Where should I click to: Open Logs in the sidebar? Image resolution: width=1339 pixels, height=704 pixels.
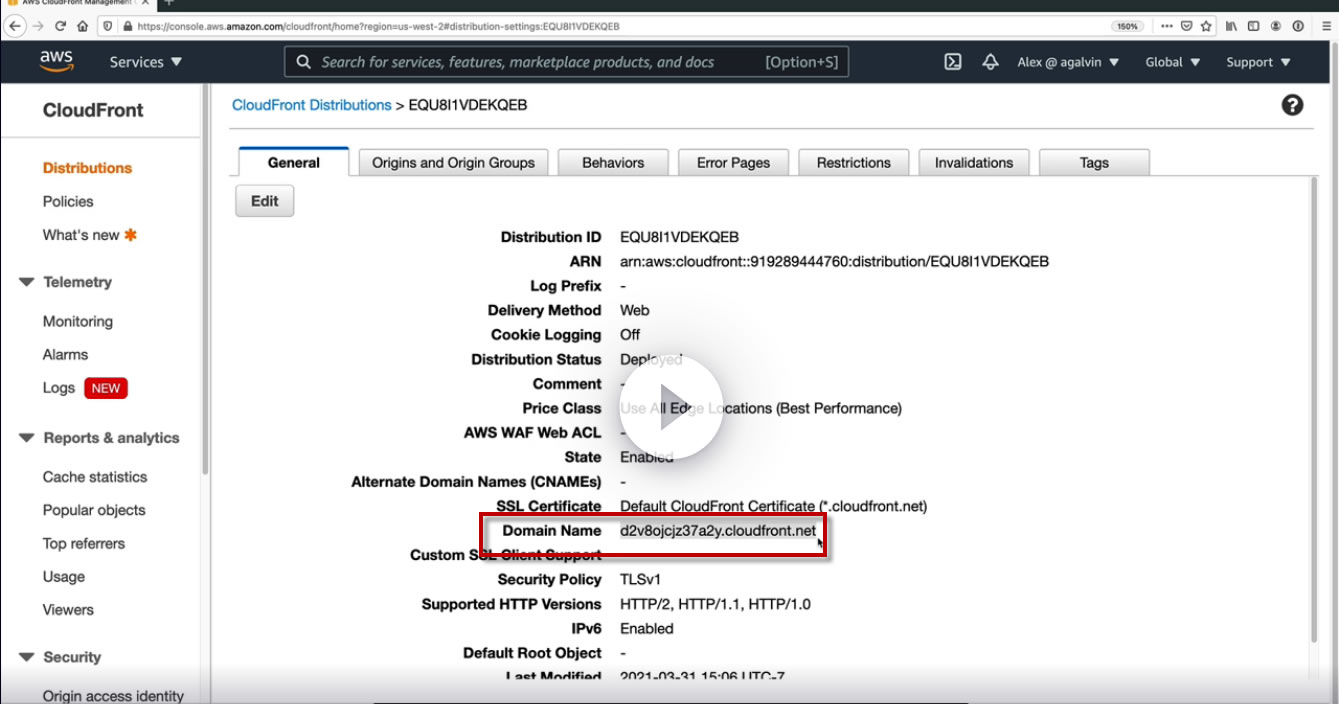(x=59, y=388)
